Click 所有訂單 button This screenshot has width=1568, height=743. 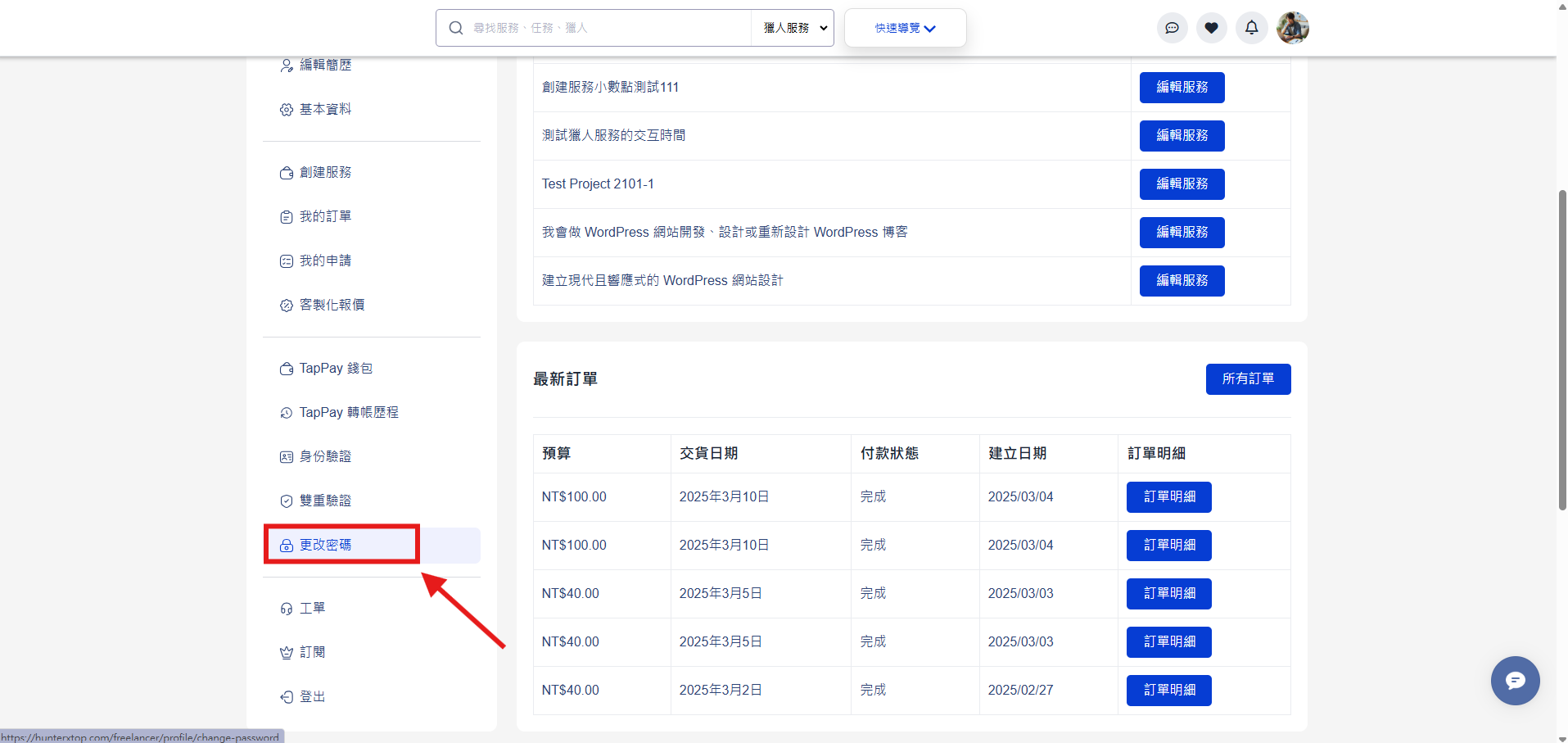(1247, 379)
